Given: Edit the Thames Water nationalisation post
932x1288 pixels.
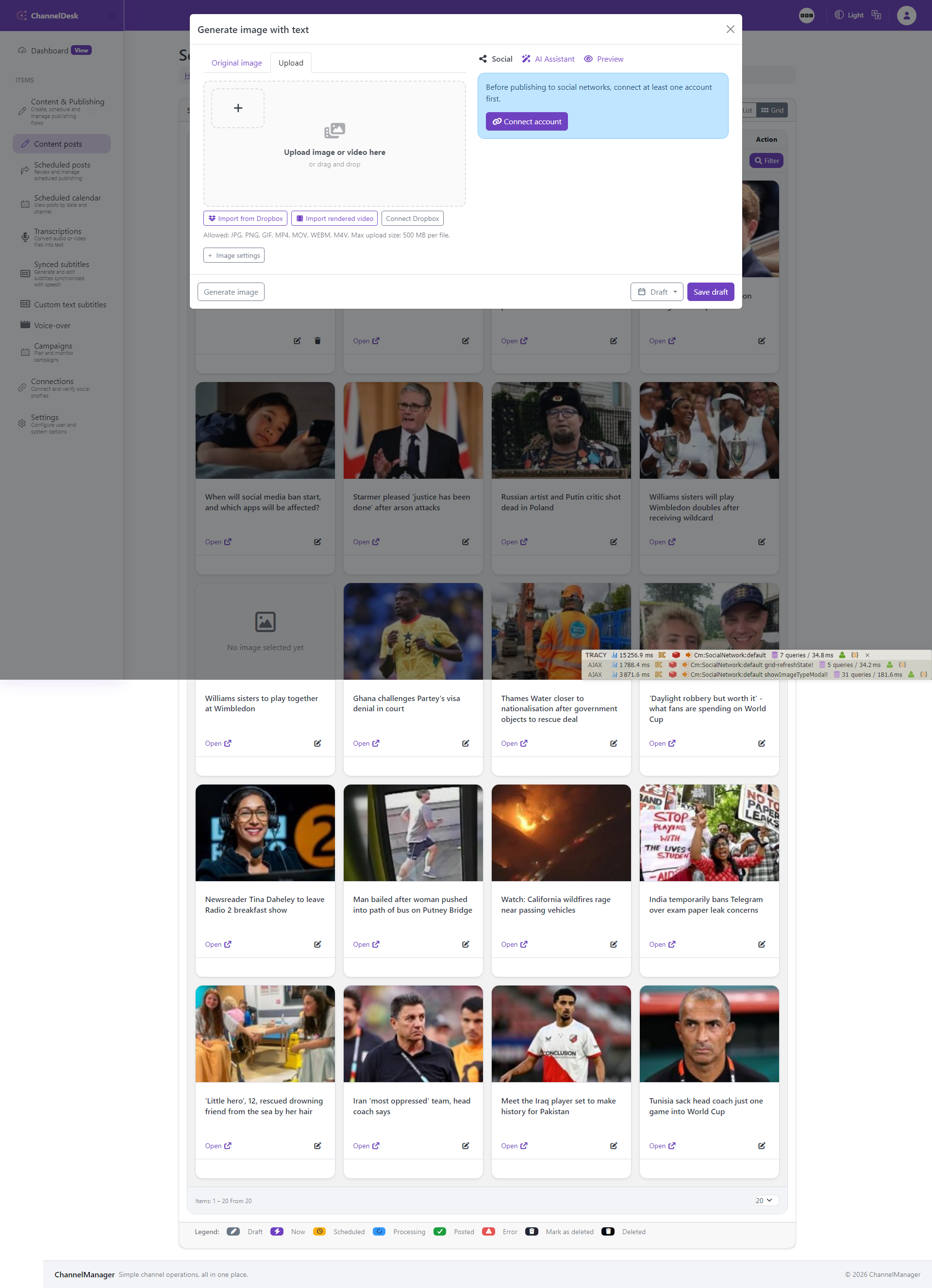Looking at the screenshot, I should pos(614,743).
